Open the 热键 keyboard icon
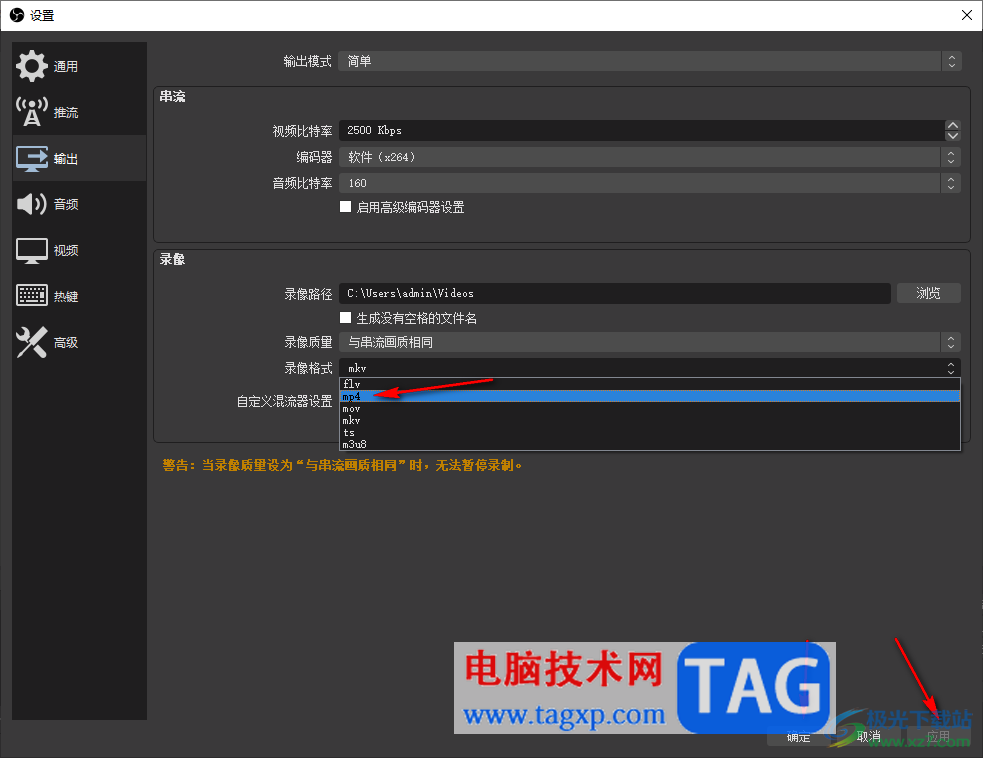 (x=31, y=295)
